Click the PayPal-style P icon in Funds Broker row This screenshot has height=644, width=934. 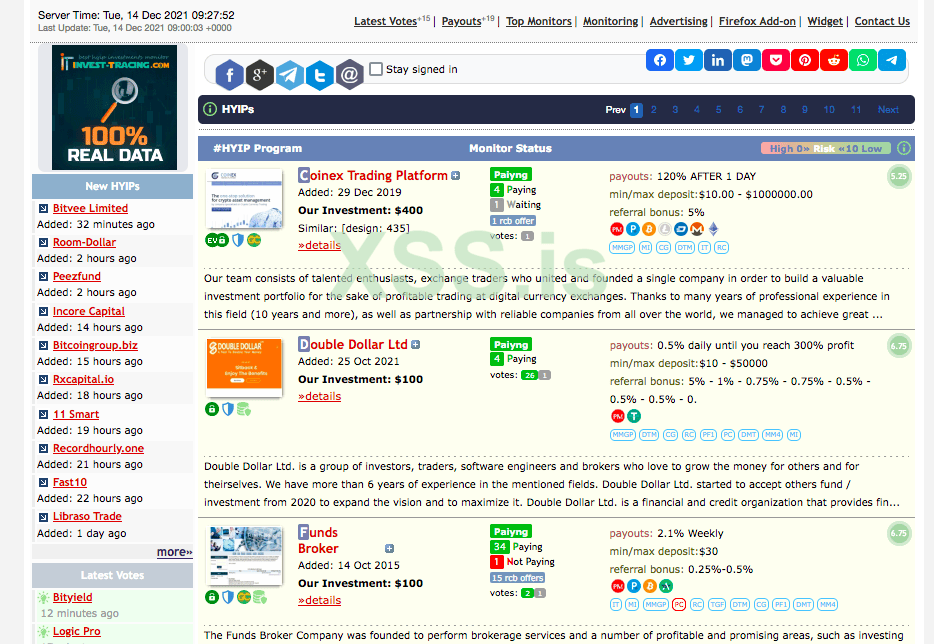633,586
